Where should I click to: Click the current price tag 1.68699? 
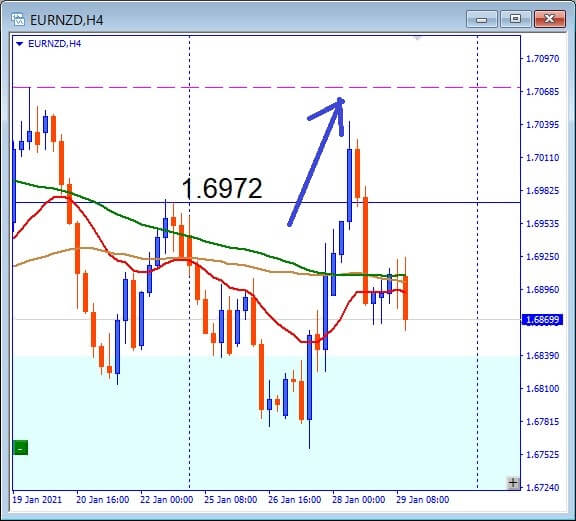tap(542, 320)
